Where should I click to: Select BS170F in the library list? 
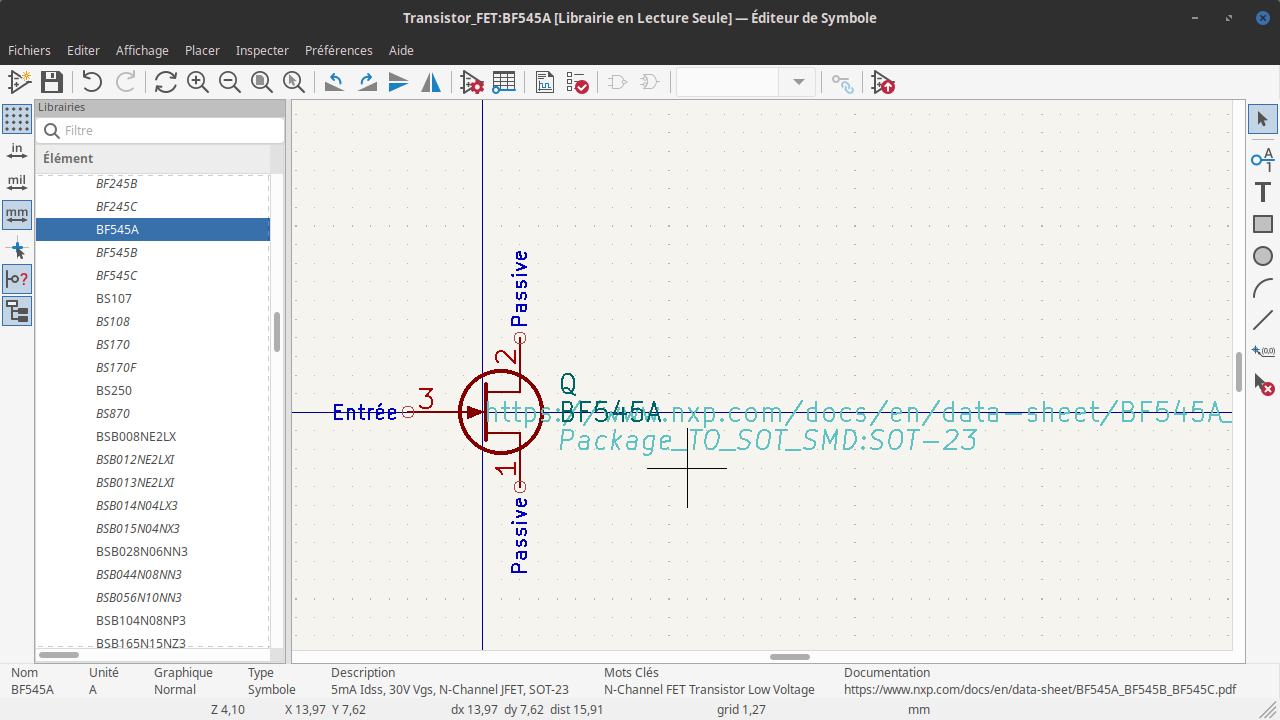[153, 368]
